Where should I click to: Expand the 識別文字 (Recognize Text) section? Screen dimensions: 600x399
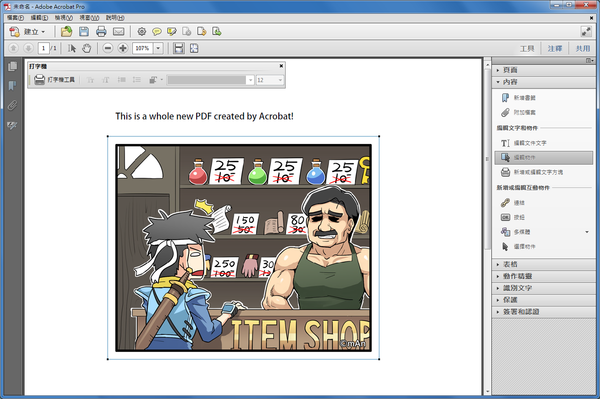543,288
